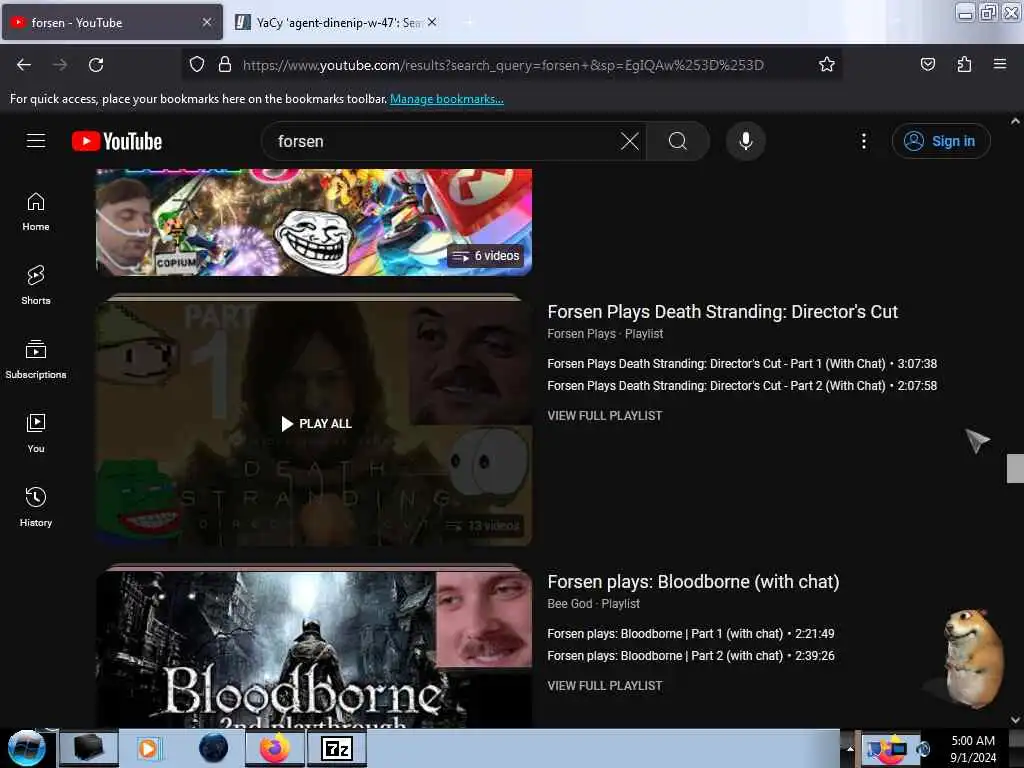Open YouTube settings three-dot menu
1024x768 pixels.
click(x=863, y=141)
